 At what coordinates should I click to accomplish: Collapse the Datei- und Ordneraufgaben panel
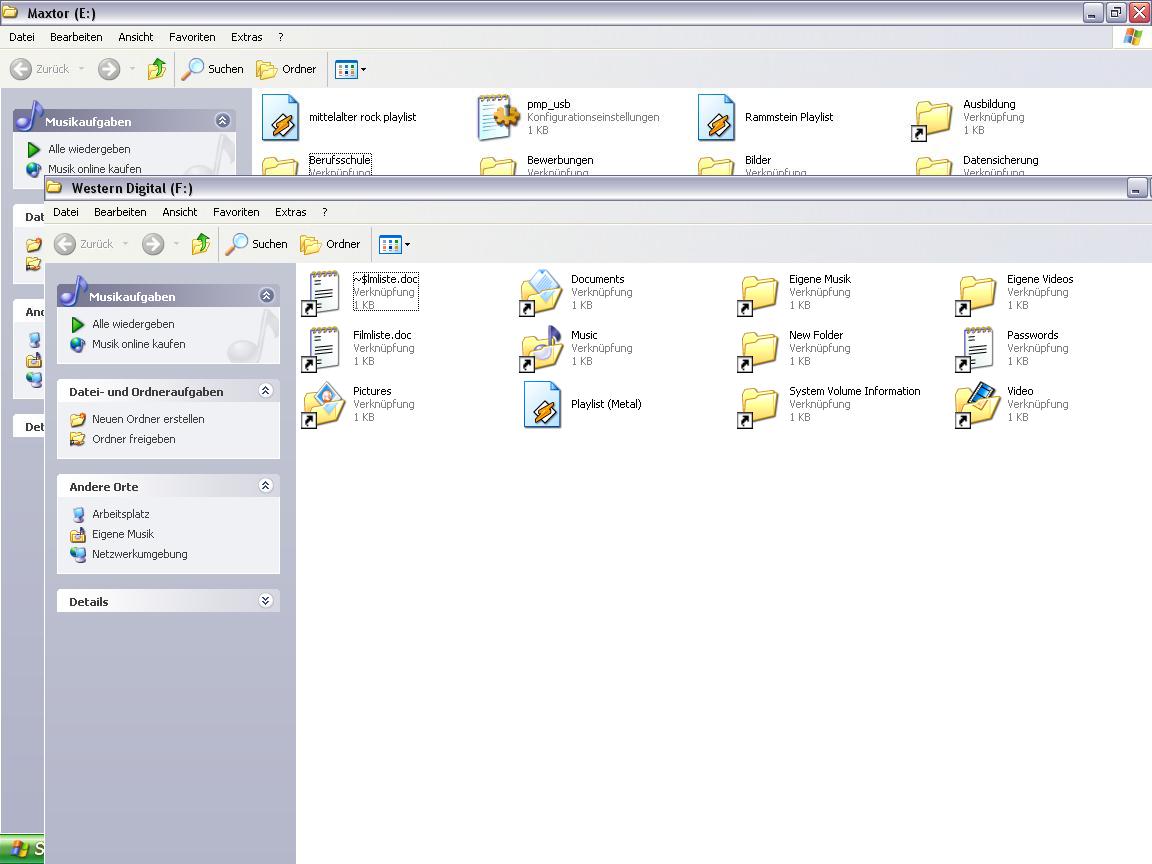(266, 391)
